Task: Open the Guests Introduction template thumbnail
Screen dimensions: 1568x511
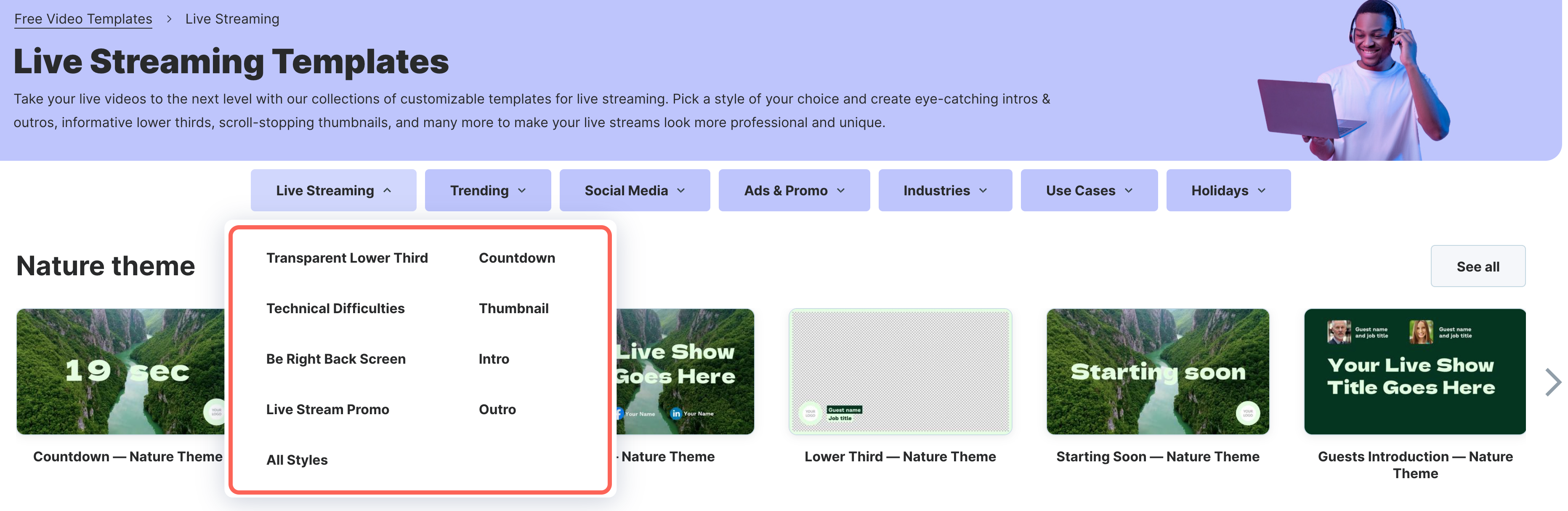Action: coord(1415,372)
